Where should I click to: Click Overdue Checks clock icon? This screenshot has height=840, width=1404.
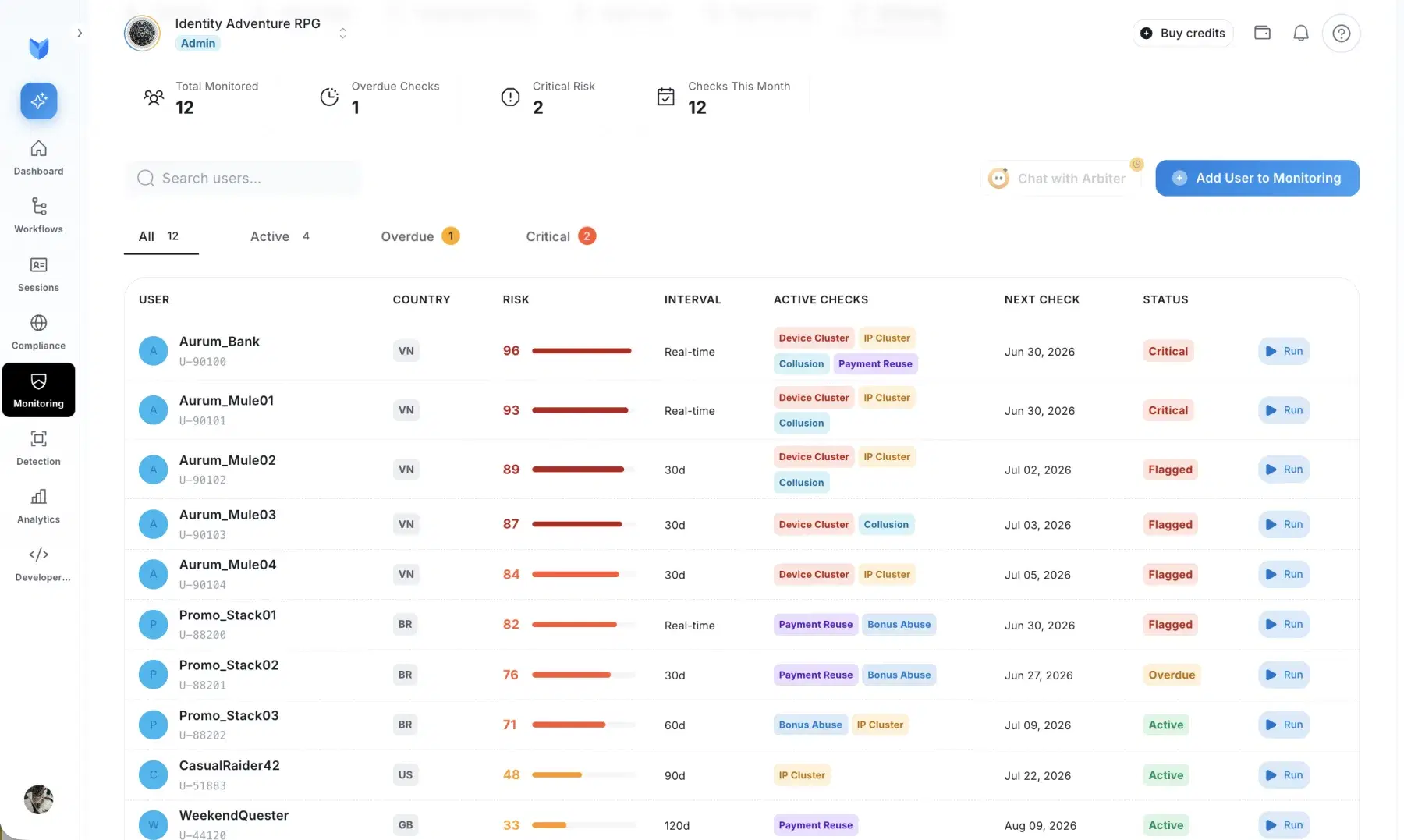329,97
